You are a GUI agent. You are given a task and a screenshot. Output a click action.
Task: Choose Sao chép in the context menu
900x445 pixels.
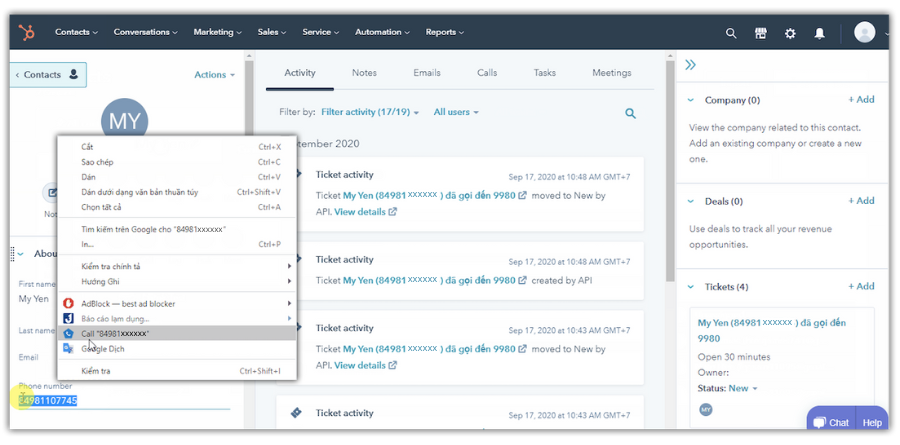(97, 162)
